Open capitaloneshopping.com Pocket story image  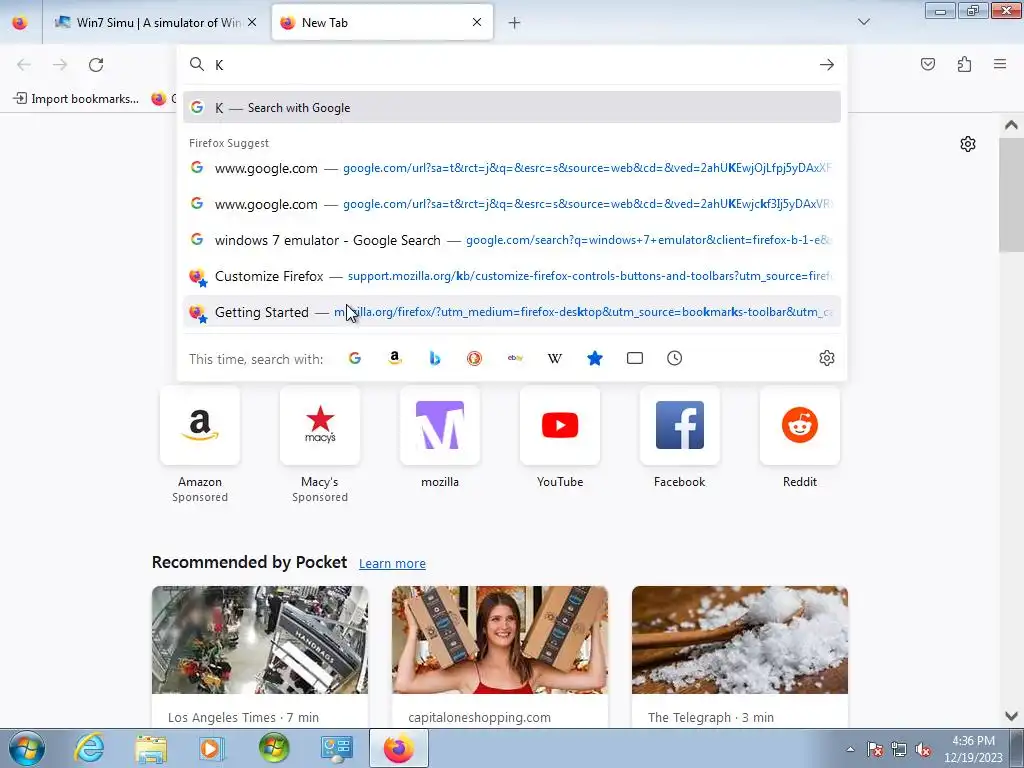[500, 640]
